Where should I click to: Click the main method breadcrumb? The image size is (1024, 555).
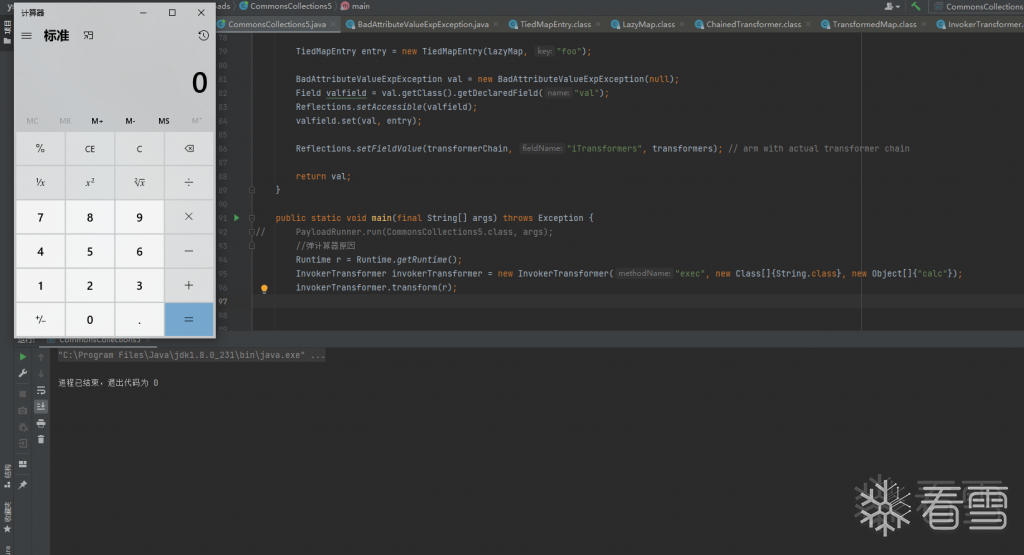[x=355, y=6]
